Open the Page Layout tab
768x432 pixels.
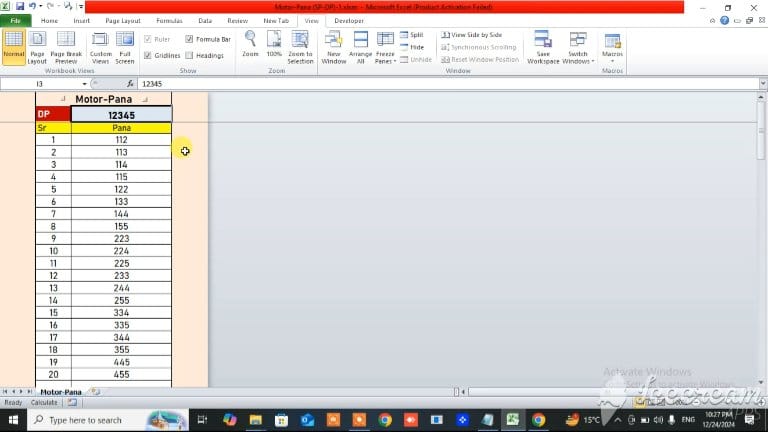[123, 21]
